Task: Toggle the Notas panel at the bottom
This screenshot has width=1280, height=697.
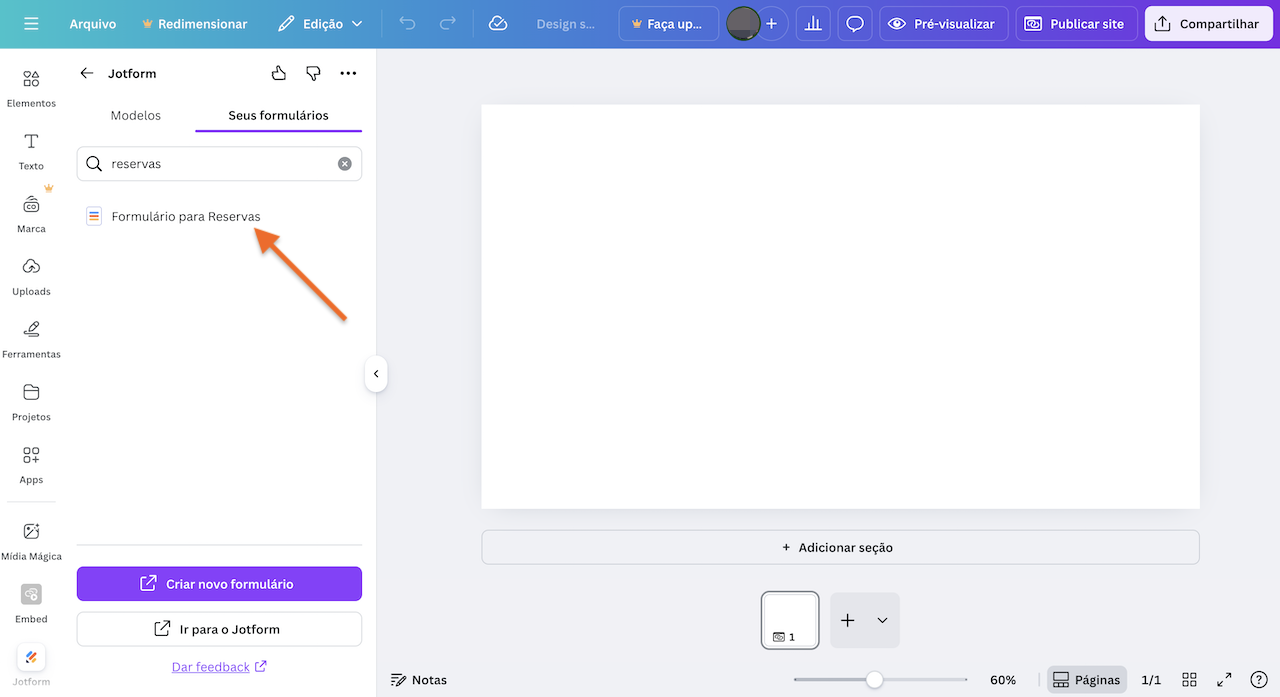Action: click(x=419, y=679)
